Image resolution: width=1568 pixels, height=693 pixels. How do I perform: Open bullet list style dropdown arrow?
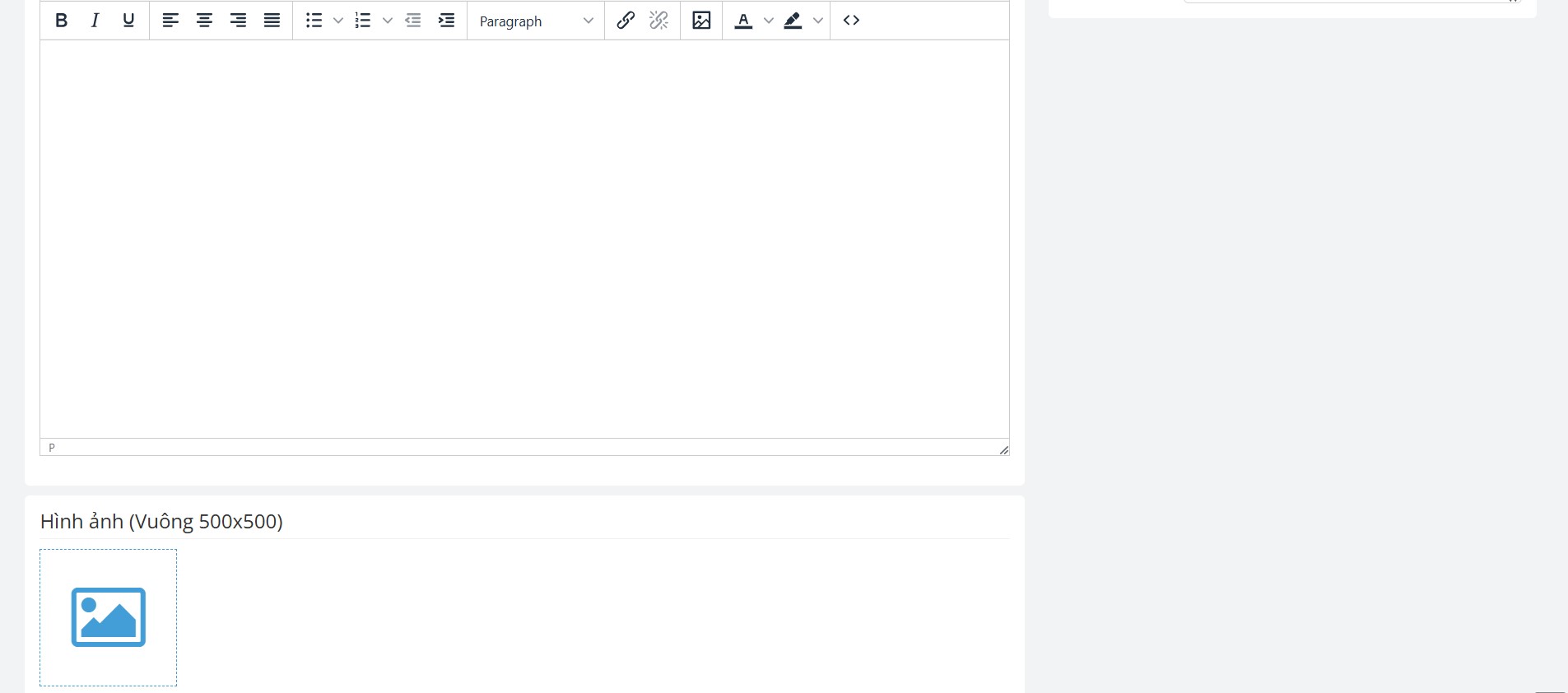(337, 21)
